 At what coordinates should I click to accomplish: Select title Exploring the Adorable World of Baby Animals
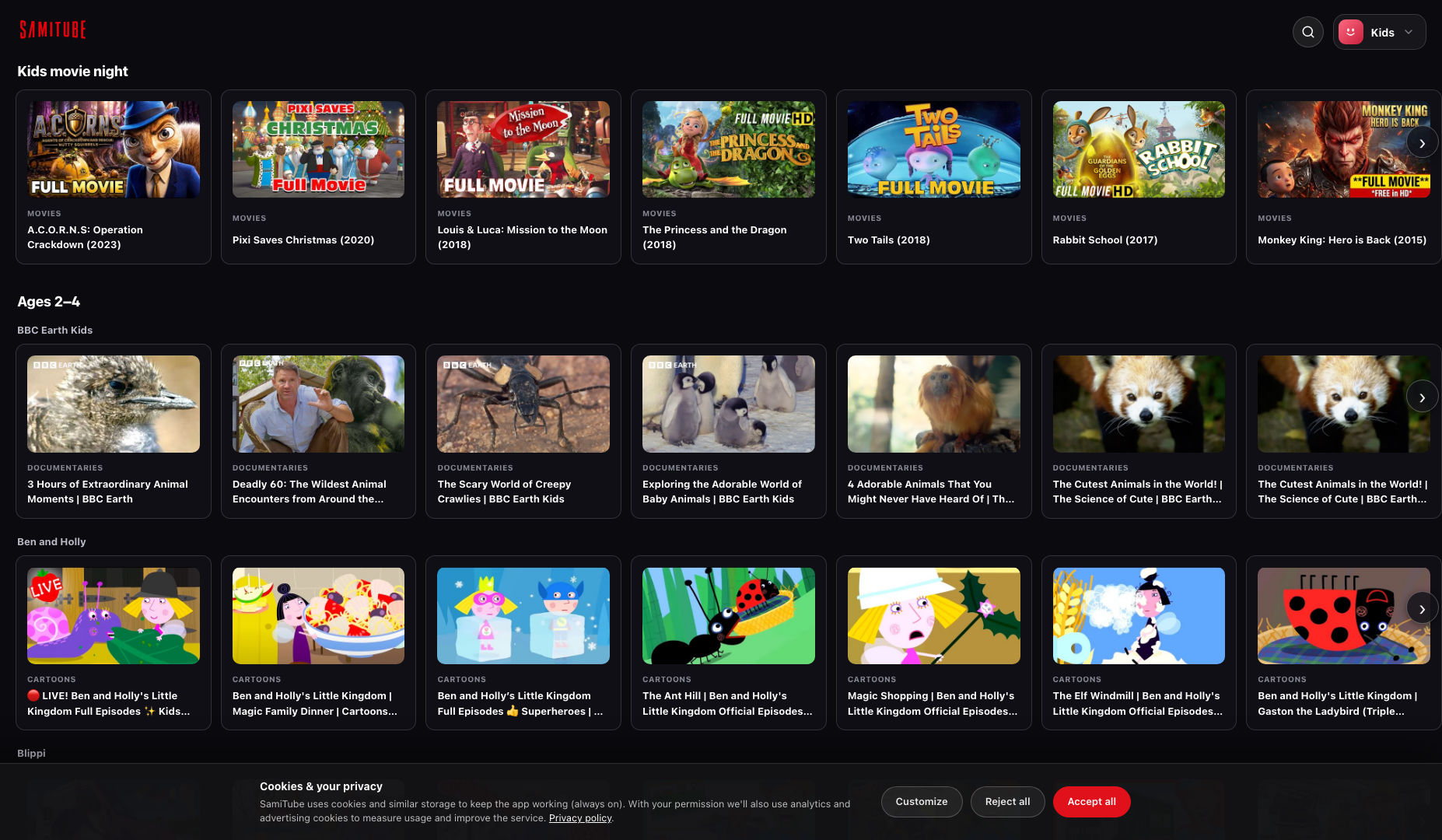coord(723,492)
